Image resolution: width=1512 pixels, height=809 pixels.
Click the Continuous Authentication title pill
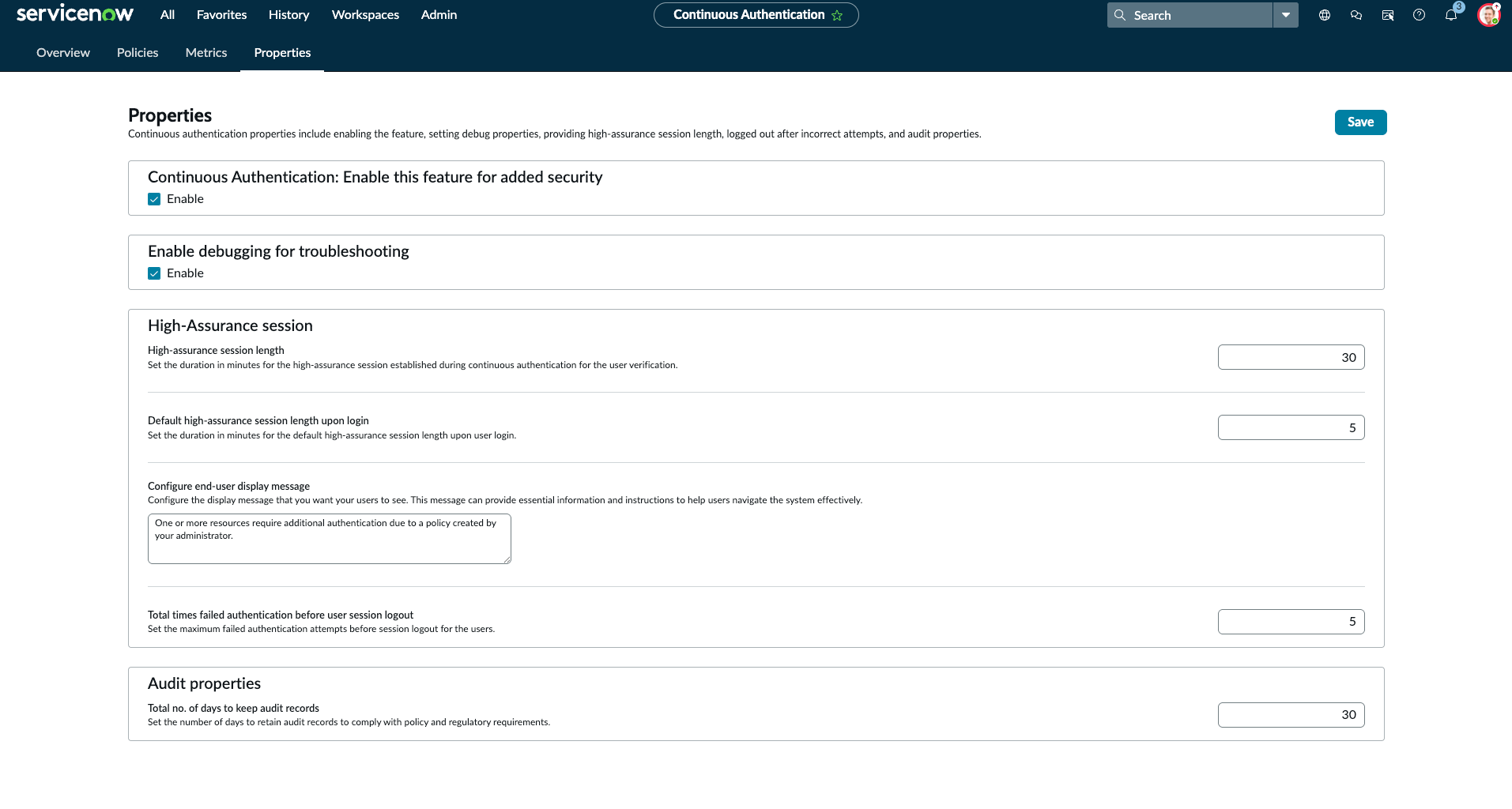[x=756, y=15]
